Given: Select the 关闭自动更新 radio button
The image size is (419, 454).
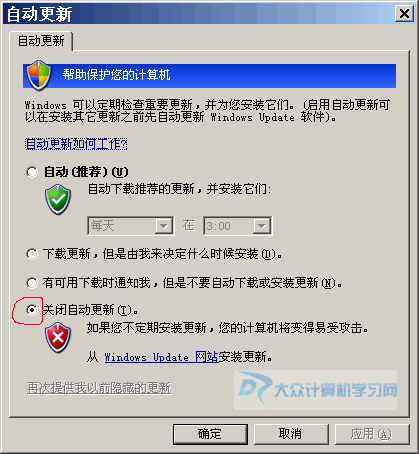Looking at the screenshot, I should [32, 310].
